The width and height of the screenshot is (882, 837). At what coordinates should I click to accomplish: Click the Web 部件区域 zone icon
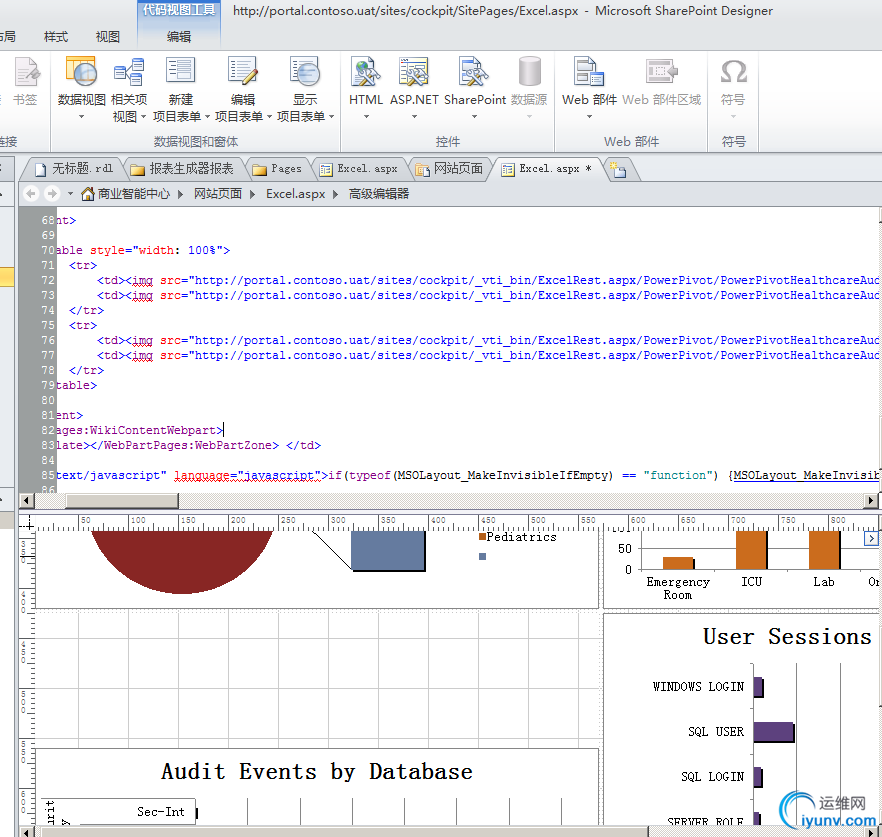(x=662, y=72)
